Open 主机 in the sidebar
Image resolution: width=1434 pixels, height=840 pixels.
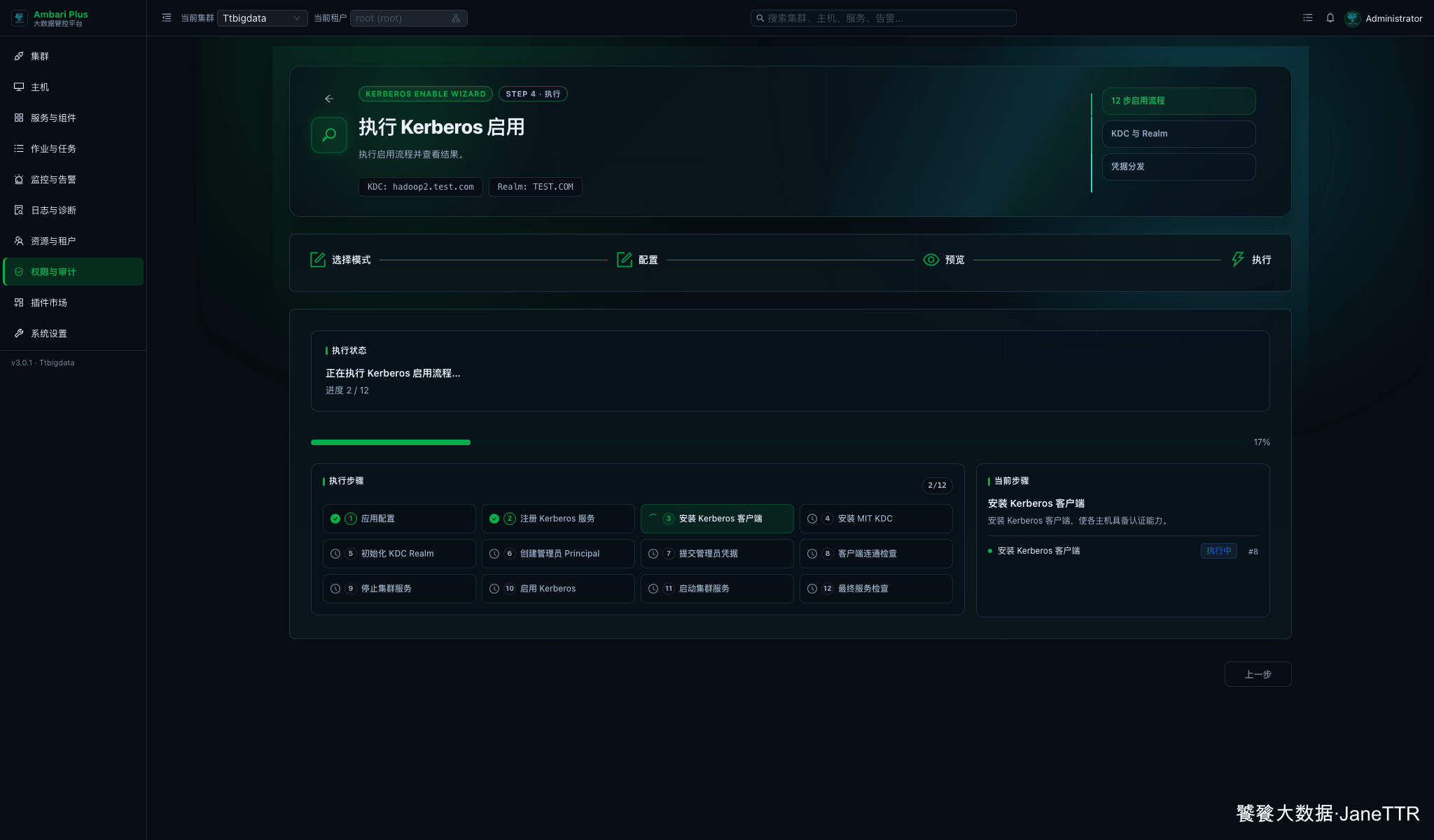click(x=73, y=87)
